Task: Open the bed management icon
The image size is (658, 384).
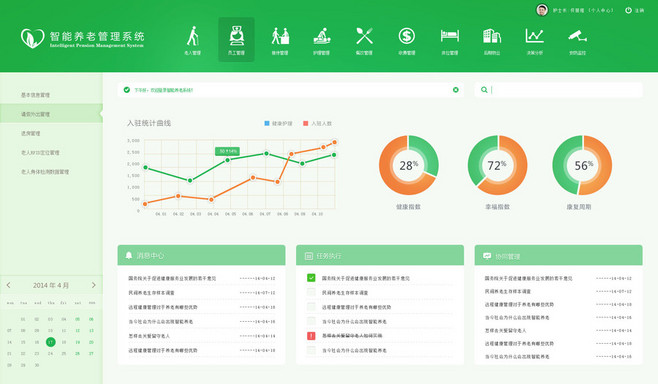Action: (x=449, y=36)
